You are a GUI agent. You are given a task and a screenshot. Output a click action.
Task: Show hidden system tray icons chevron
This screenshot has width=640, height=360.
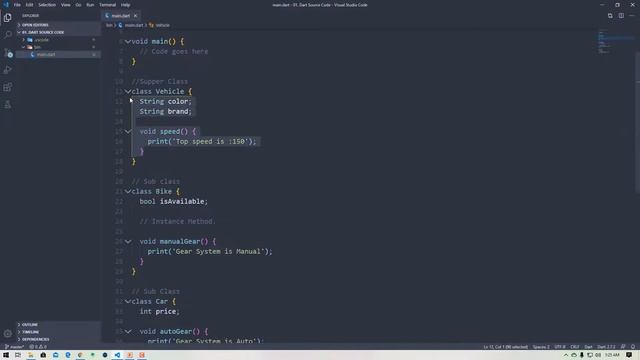click(x=566, y=355)
